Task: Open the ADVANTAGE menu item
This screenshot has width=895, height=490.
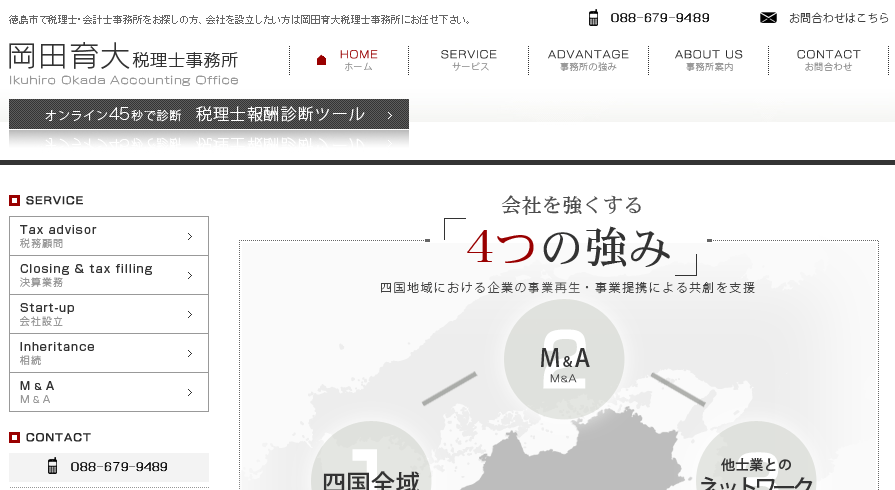Action: pos(588,60)
